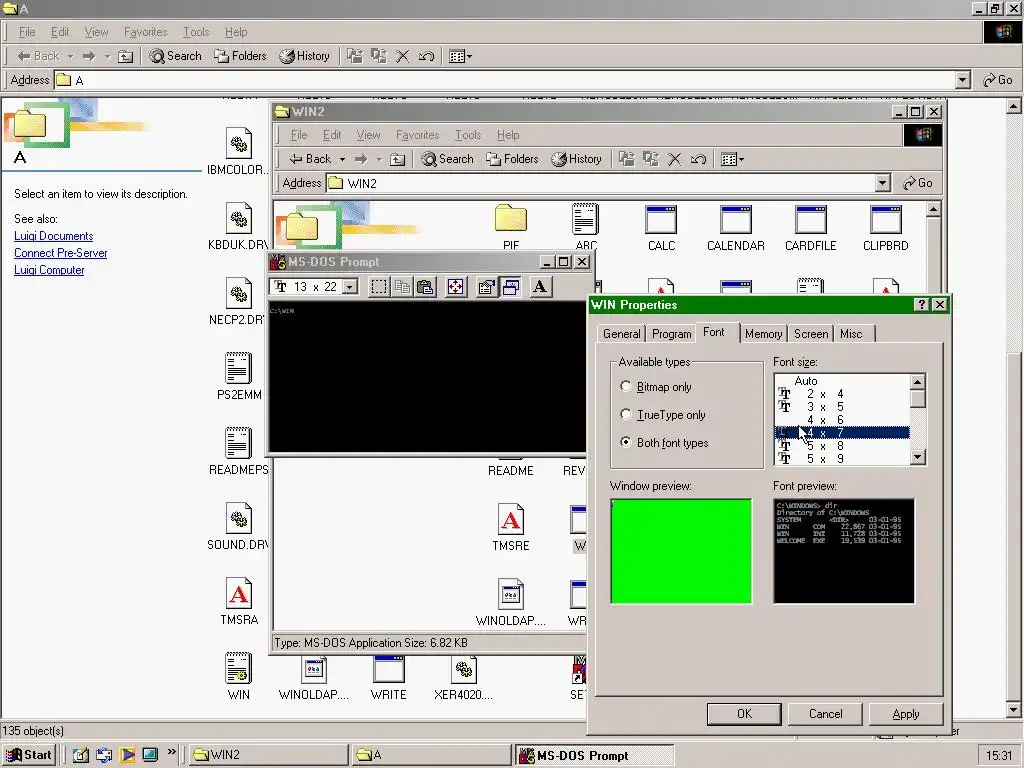Open the Tools menu in window A
This screenshot has width=1024, height=768.
[x=196, y=32]
